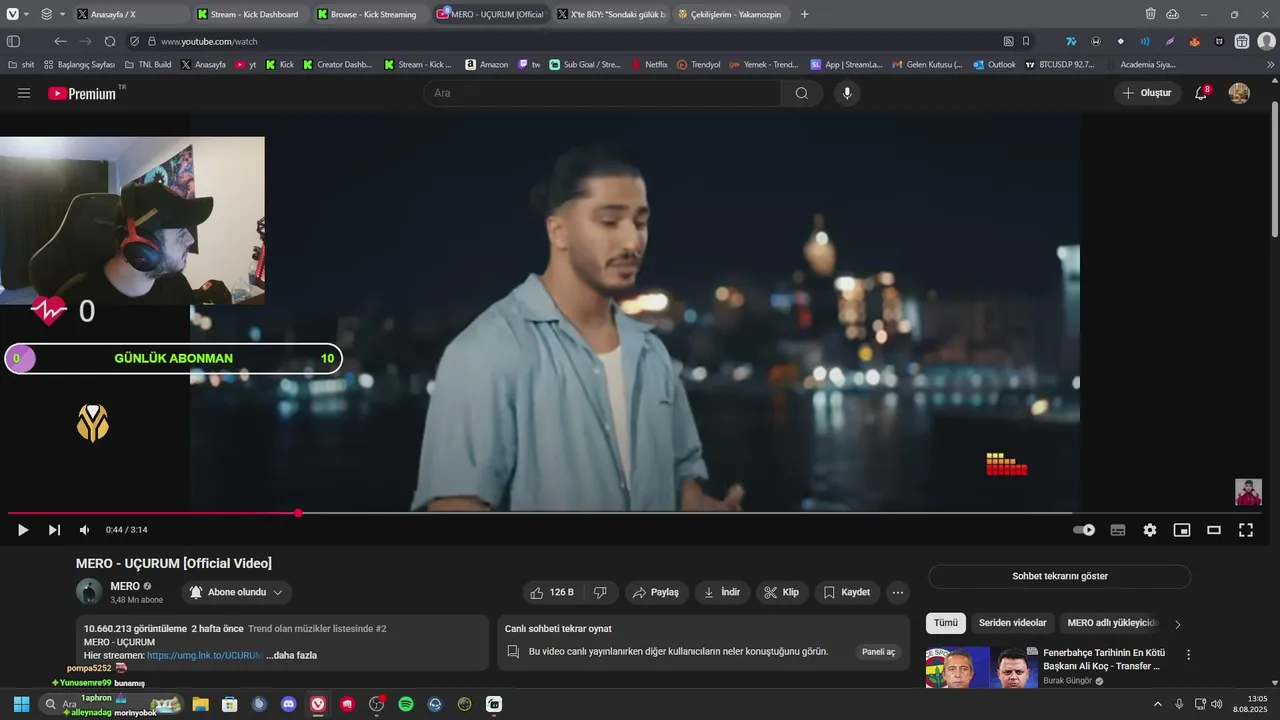Toggle the Vivaldi side panel
Screen dimensions: 1280x720
coord(13,41)
